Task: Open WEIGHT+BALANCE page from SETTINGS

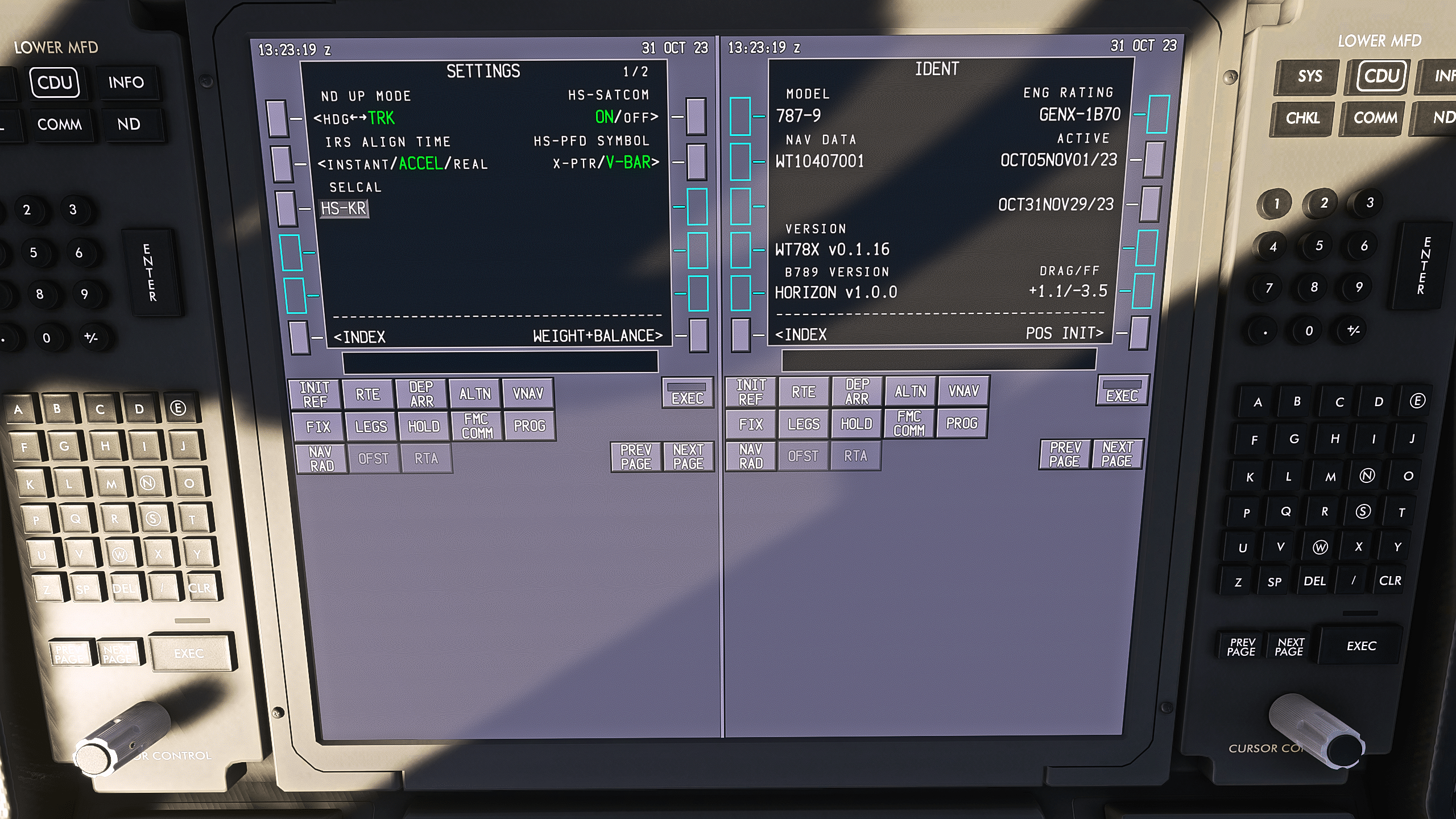Action: (698, 336)
